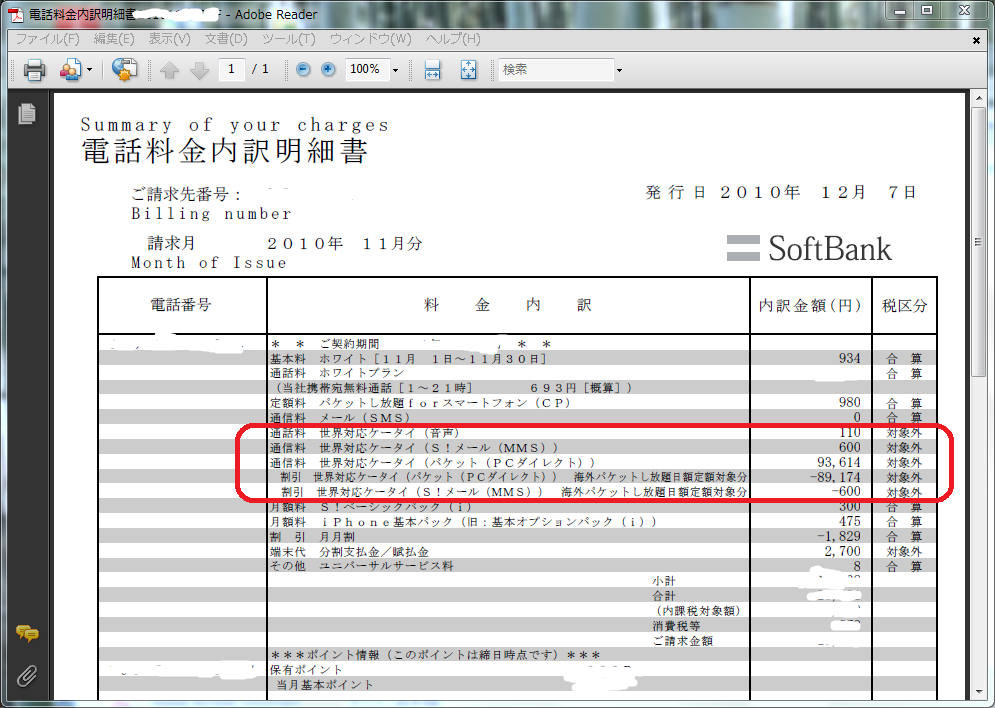Viewport: 995px width, 708px height.
Task: Open the 編集(E) menu
Action: [x=114, y=39]
